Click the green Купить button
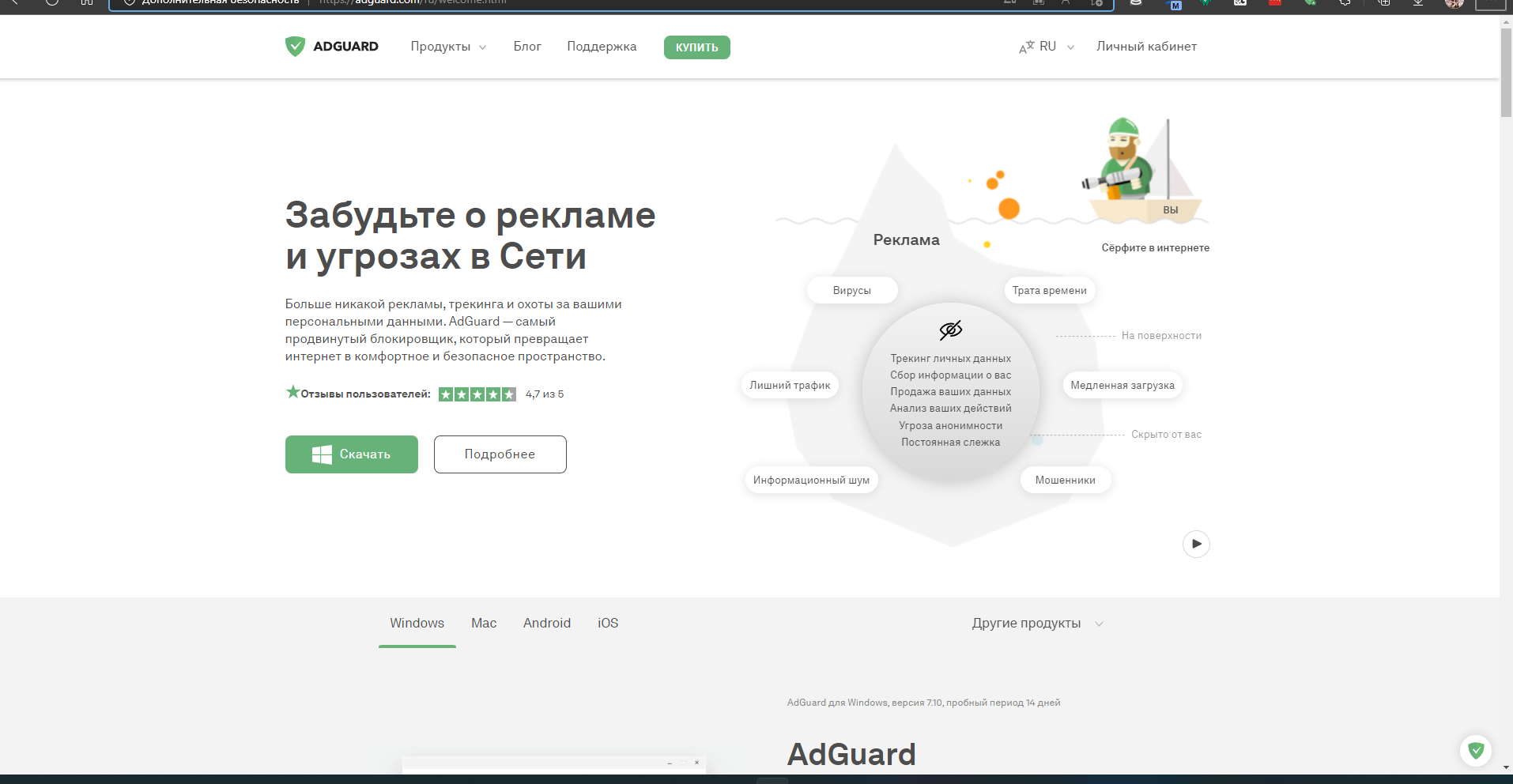The height and width of the screenshot is (784, 1513). tap(696, 47)
